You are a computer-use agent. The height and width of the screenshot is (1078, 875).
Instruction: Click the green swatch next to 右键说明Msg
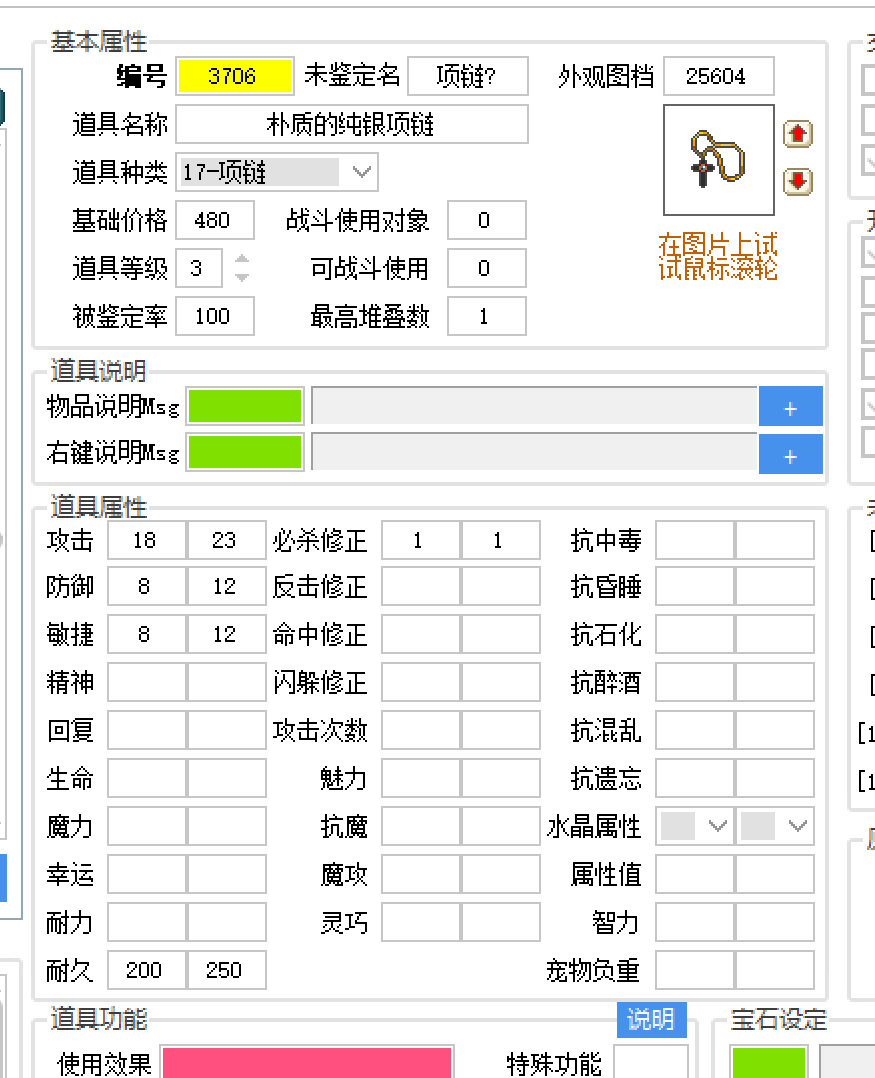pyautogui.click(x=245, y=452)
